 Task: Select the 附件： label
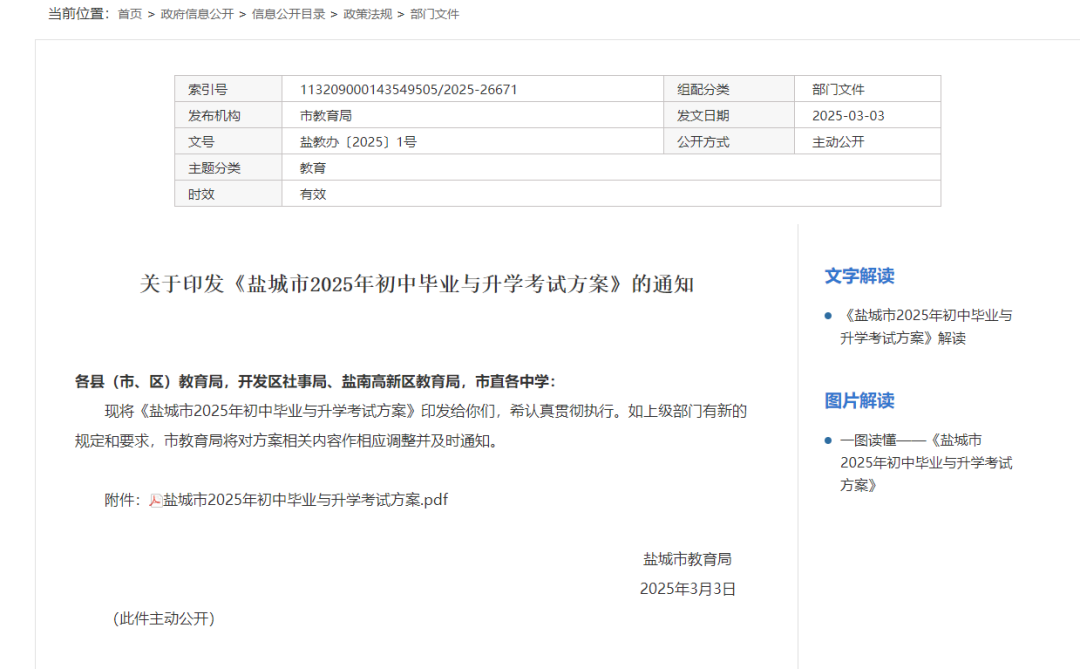pyautogui.click(x=123, y=500)
